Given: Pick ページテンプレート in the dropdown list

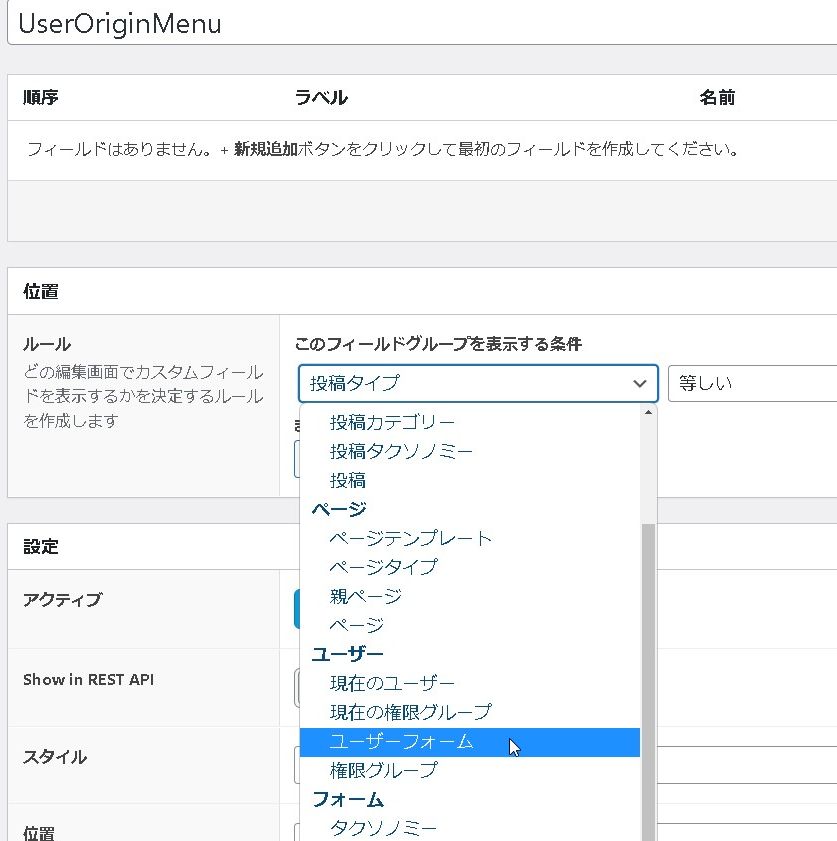Looking at the screenshot, I should 411,538.
